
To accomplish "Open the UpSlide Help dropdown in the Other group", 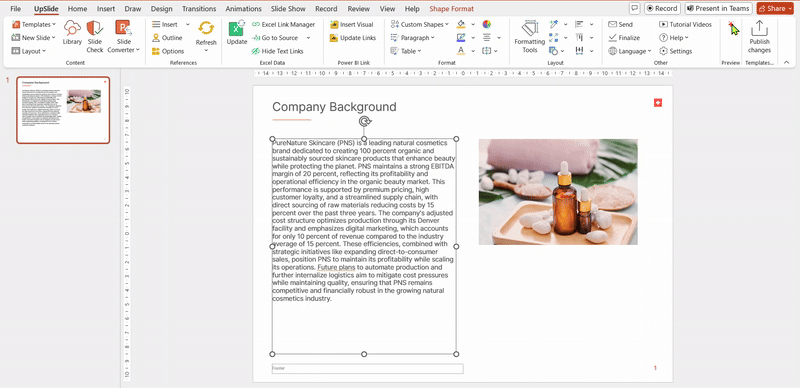I will click(x=673, y=38).
